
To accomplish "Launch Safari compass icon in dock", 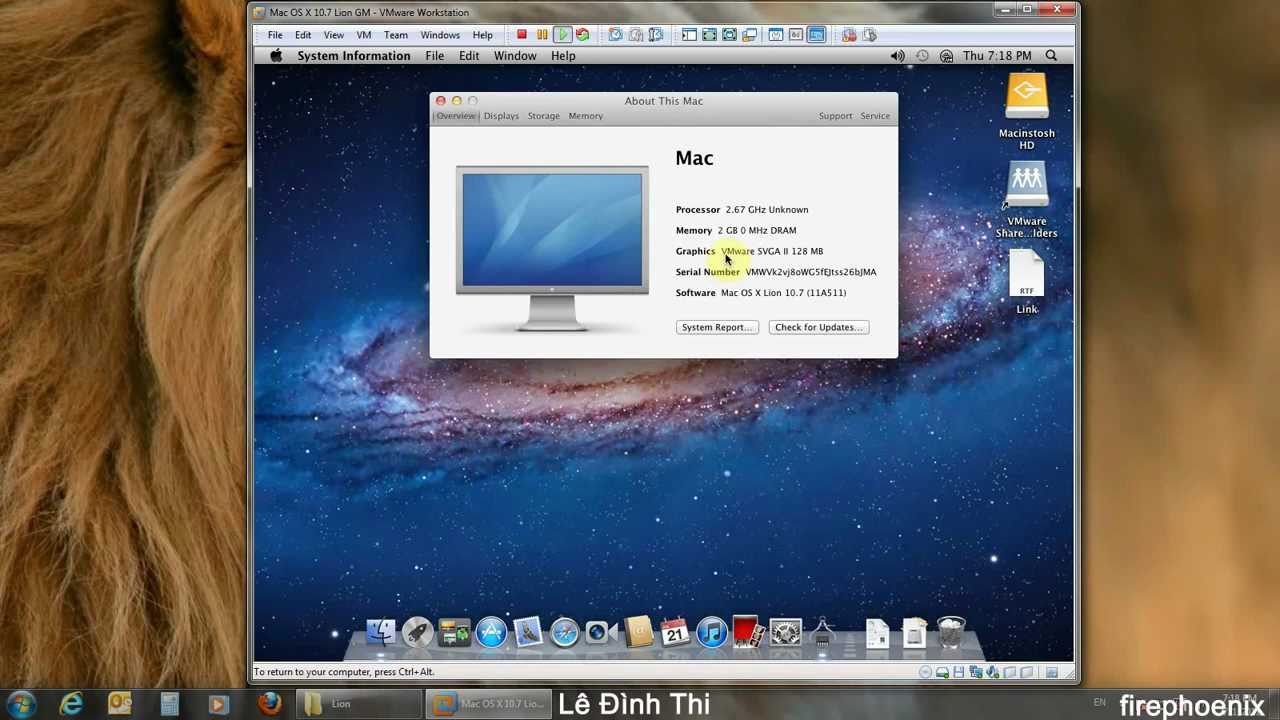I will click(x=565, y=632).
